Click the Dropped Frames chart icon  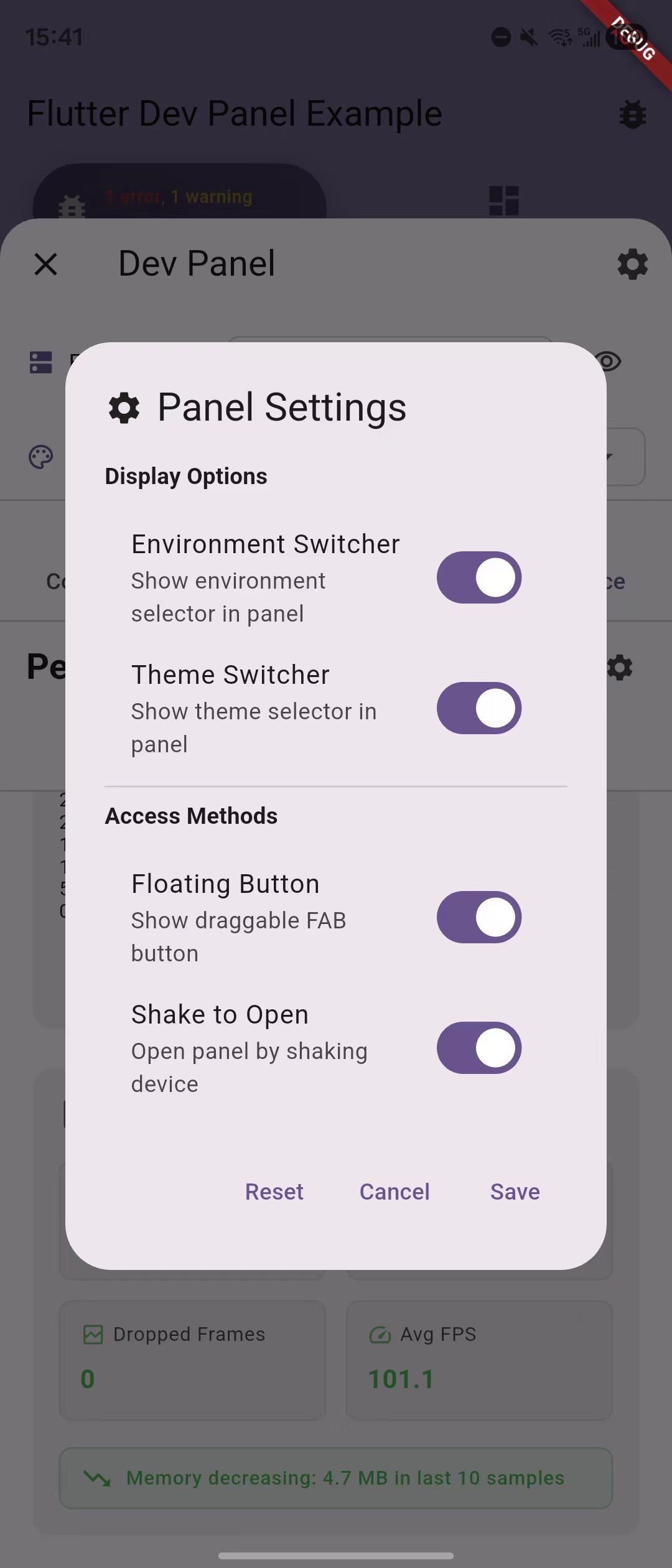point(93,1334)
